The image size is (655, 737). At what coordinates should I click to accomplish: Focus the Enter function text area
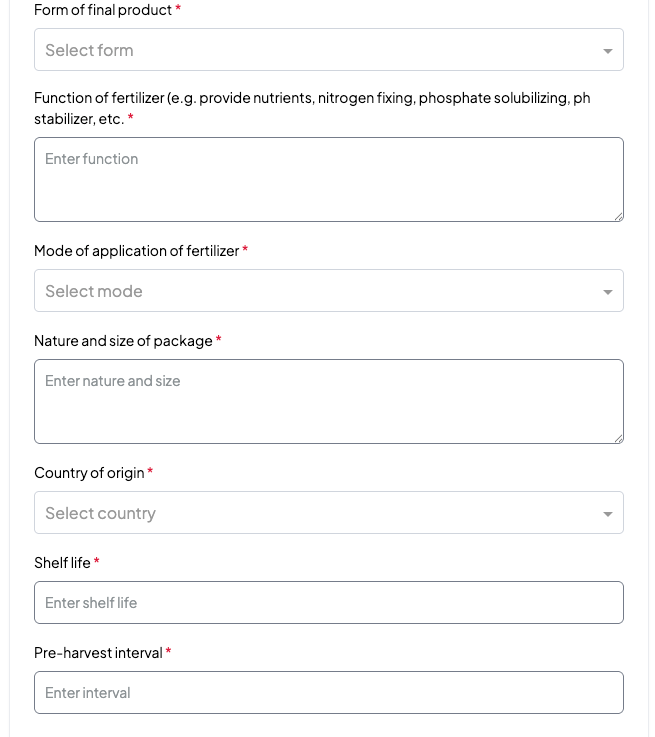click(x=329, y=180)
